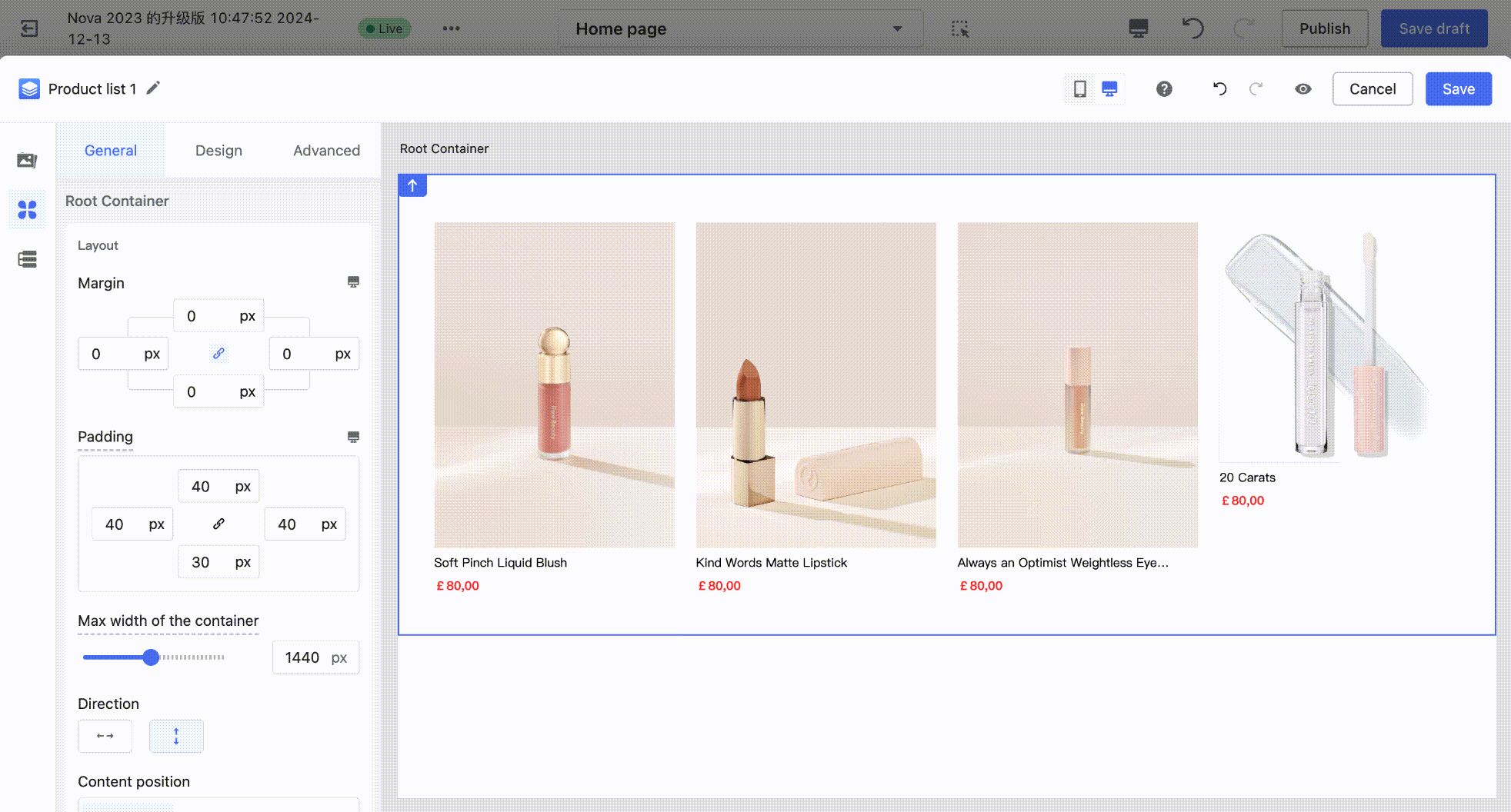
Task: Click the up arrow to select parent container
Action: [412, 185]
